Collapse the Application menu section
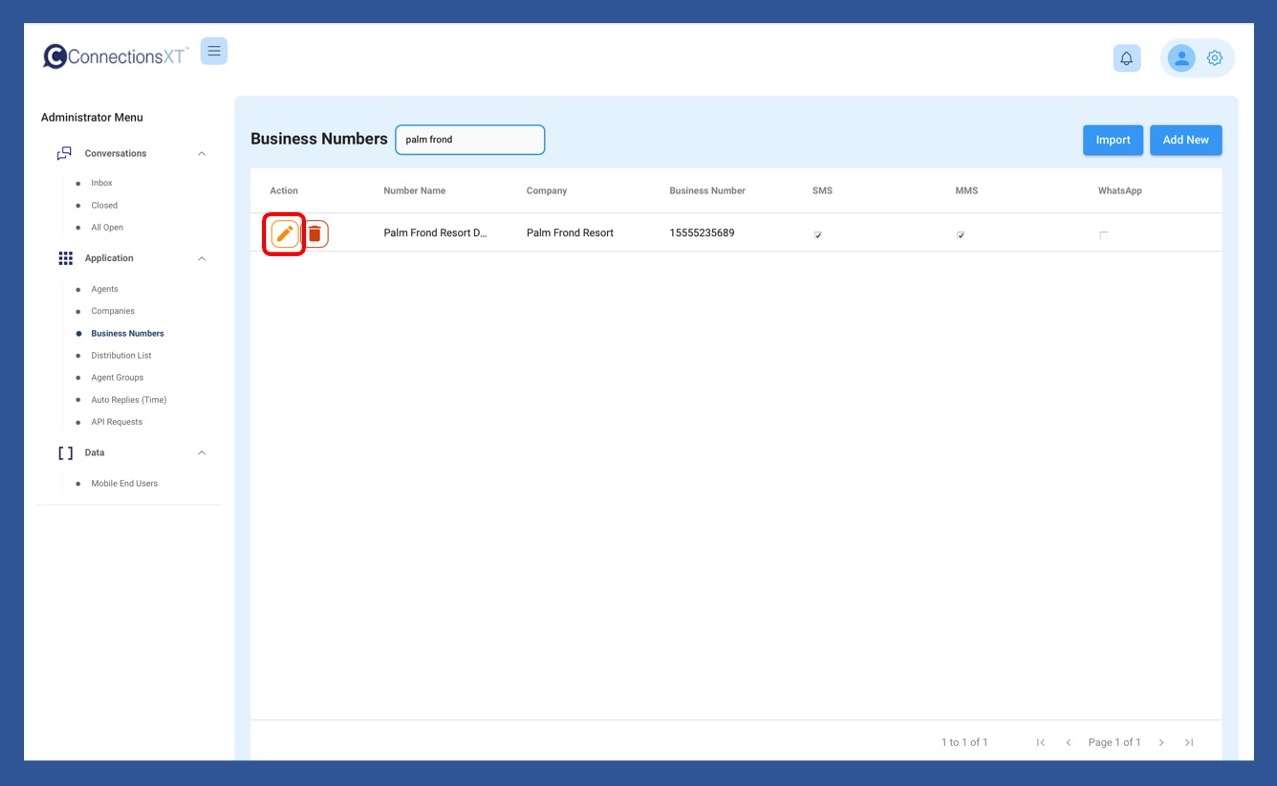The image size is (1277, 786). coord(202,259)
